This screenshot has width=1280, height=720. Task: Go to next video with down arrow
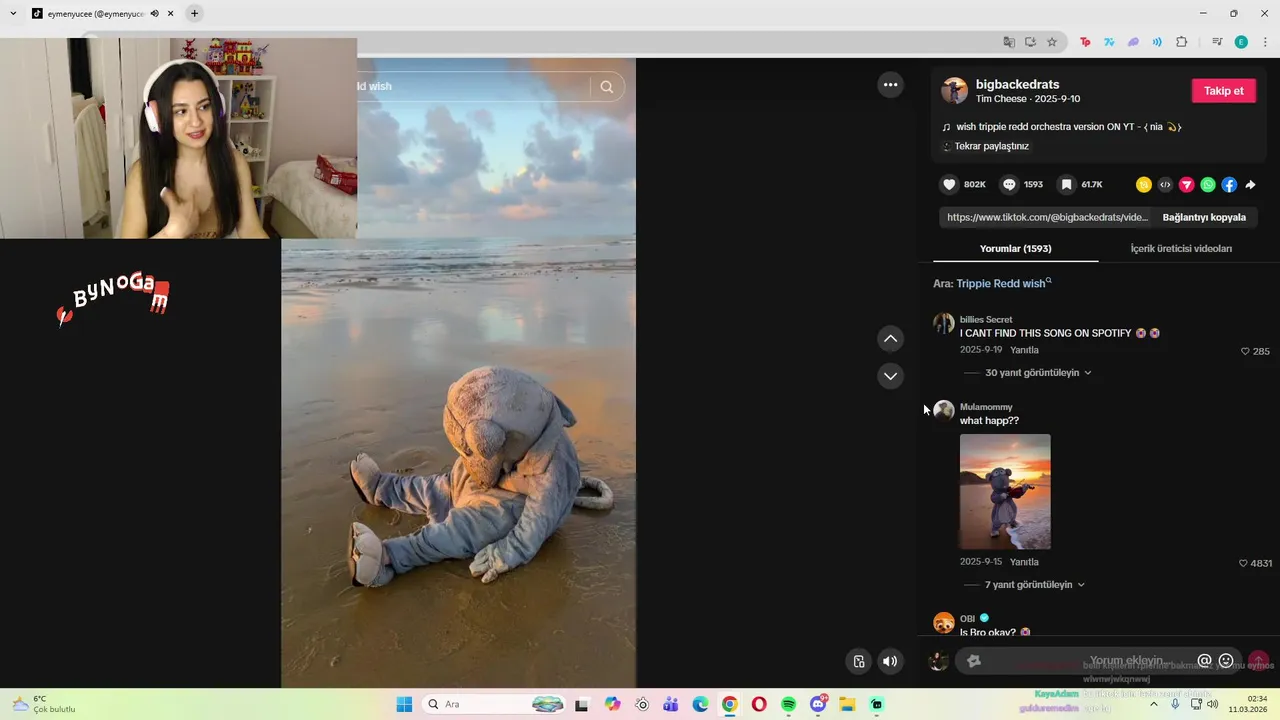click(890, 376)
